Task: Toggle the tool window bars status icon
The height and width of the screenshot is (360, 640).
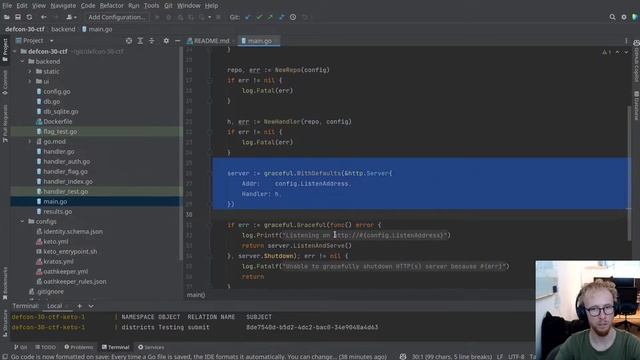Action: (x=4, y=357)
